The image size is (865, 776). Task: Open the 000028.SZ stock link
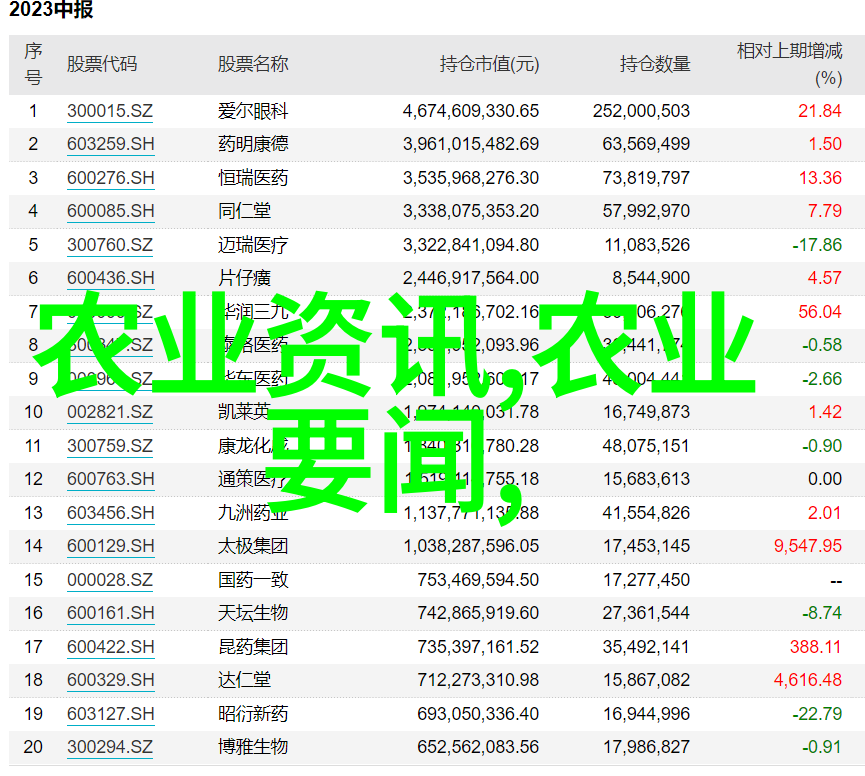110,580
